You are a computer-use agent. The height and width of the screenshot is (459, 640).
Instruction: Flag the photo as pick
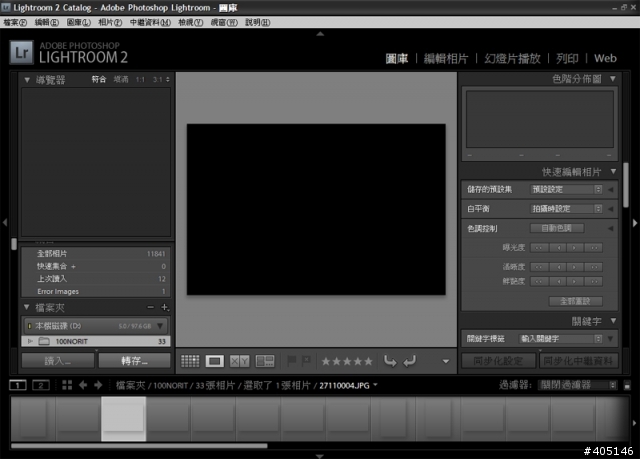(x=291, y=361)
